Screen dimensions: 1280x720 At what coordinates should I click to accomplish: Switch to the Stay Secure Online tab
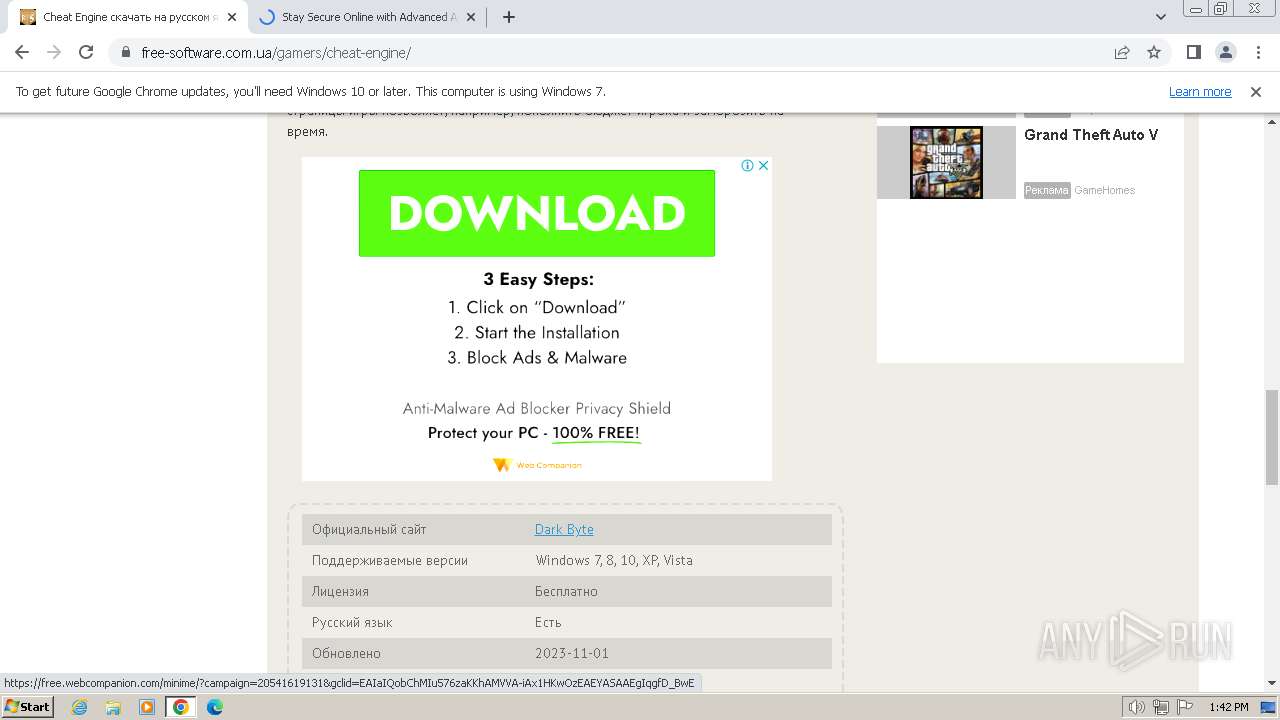point(369,17)
